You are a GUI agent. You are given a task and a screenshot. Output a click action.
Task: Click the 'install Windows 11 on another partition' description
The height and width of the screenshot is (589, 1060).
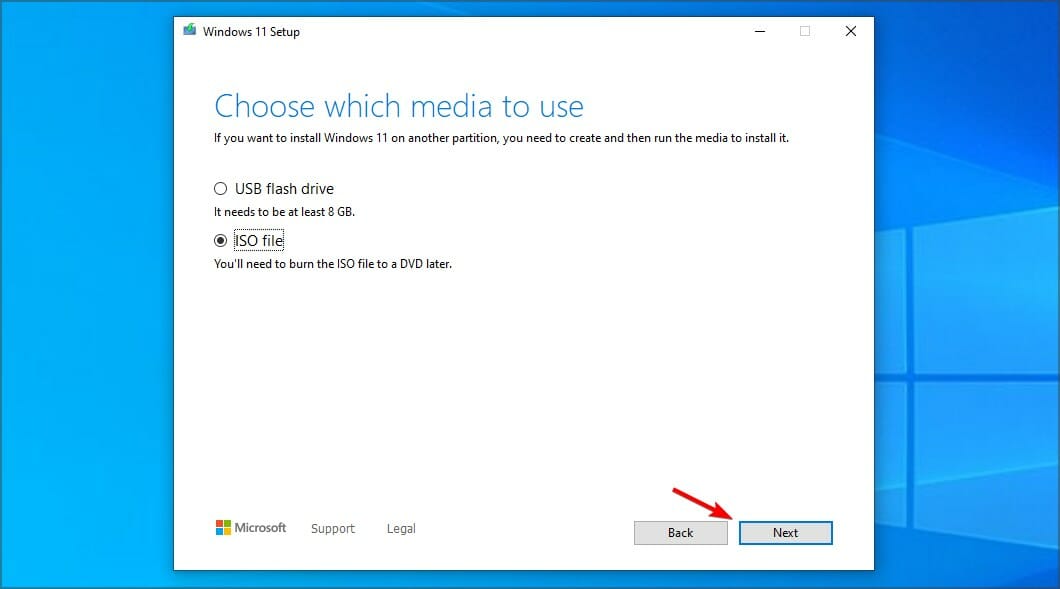tap(501, 138)
